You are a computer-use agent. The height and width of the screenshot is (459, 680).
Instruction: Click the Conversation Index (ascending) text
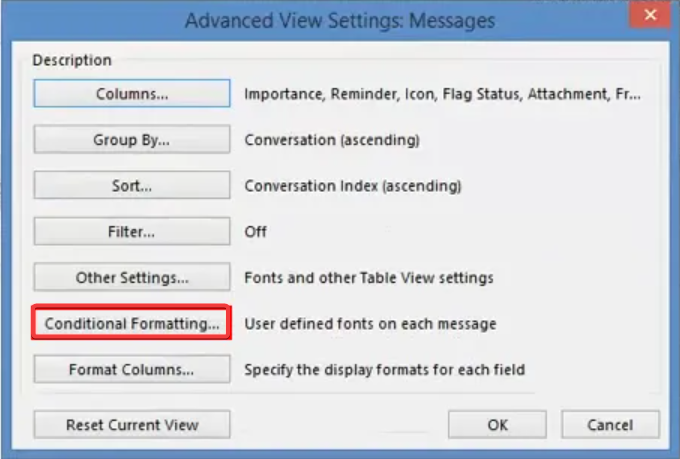pos(353,186)
